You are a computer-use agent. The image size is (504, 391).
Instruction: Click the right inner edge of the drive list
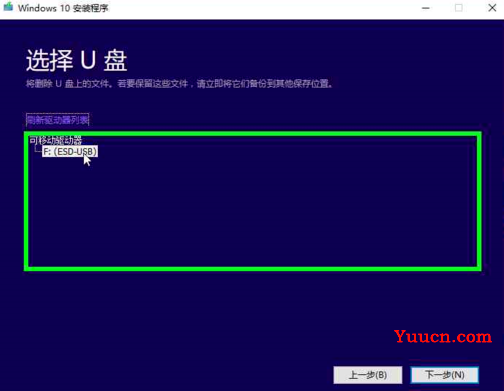pyautogui.click(x=475, y=202)
